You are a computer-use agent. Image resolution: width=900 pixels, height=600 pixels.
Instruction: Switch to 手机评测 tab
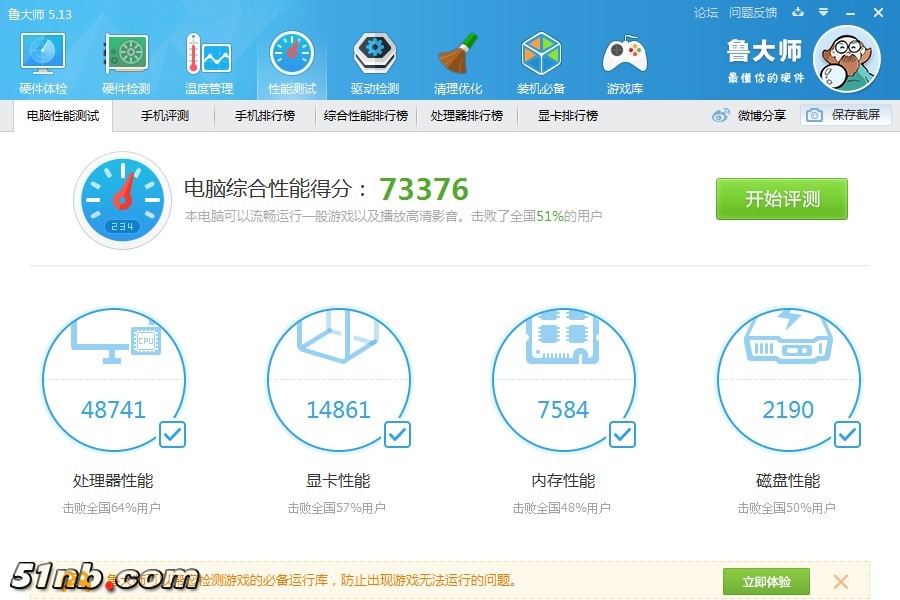[165, 116]
